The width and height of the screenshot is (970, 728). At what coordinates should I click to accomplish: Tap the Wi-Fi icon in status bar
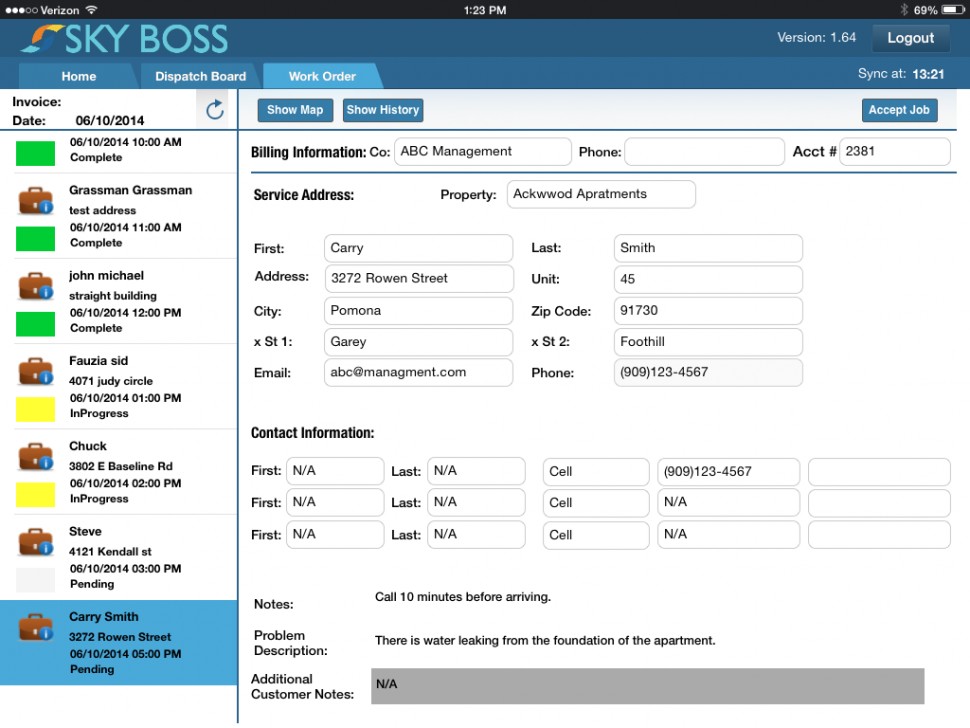[92, 10]
